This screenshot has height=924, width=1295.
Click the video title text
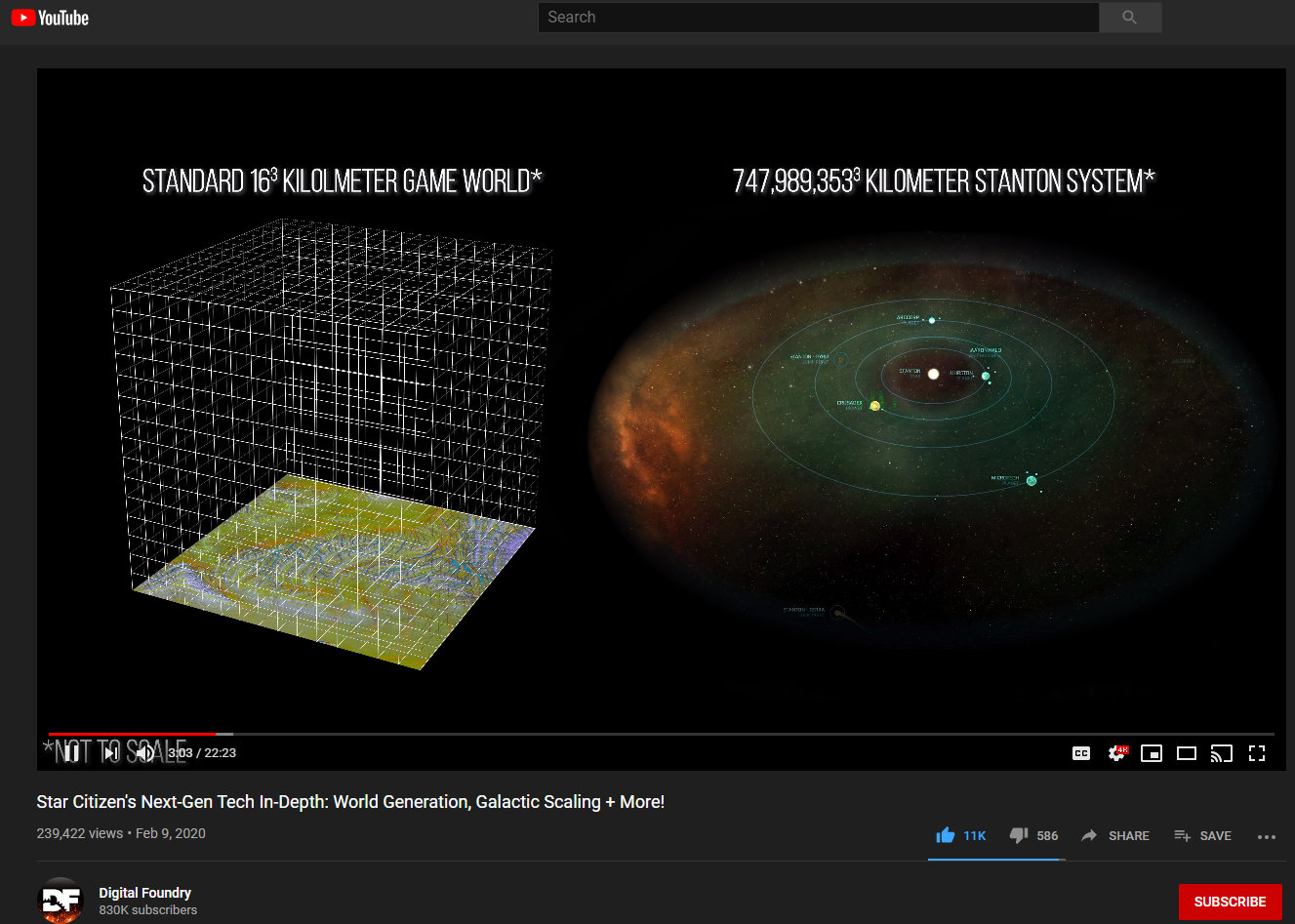tap(350, 802)
